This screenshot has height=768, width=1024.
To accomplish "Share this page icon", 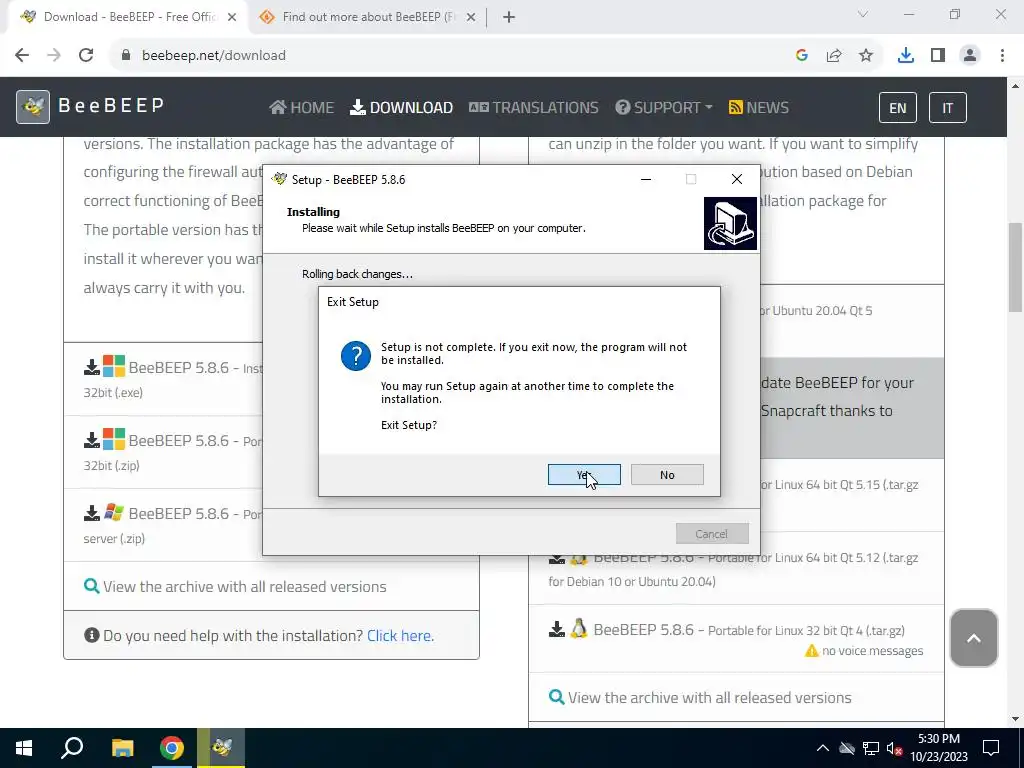I will click(834, 56).
